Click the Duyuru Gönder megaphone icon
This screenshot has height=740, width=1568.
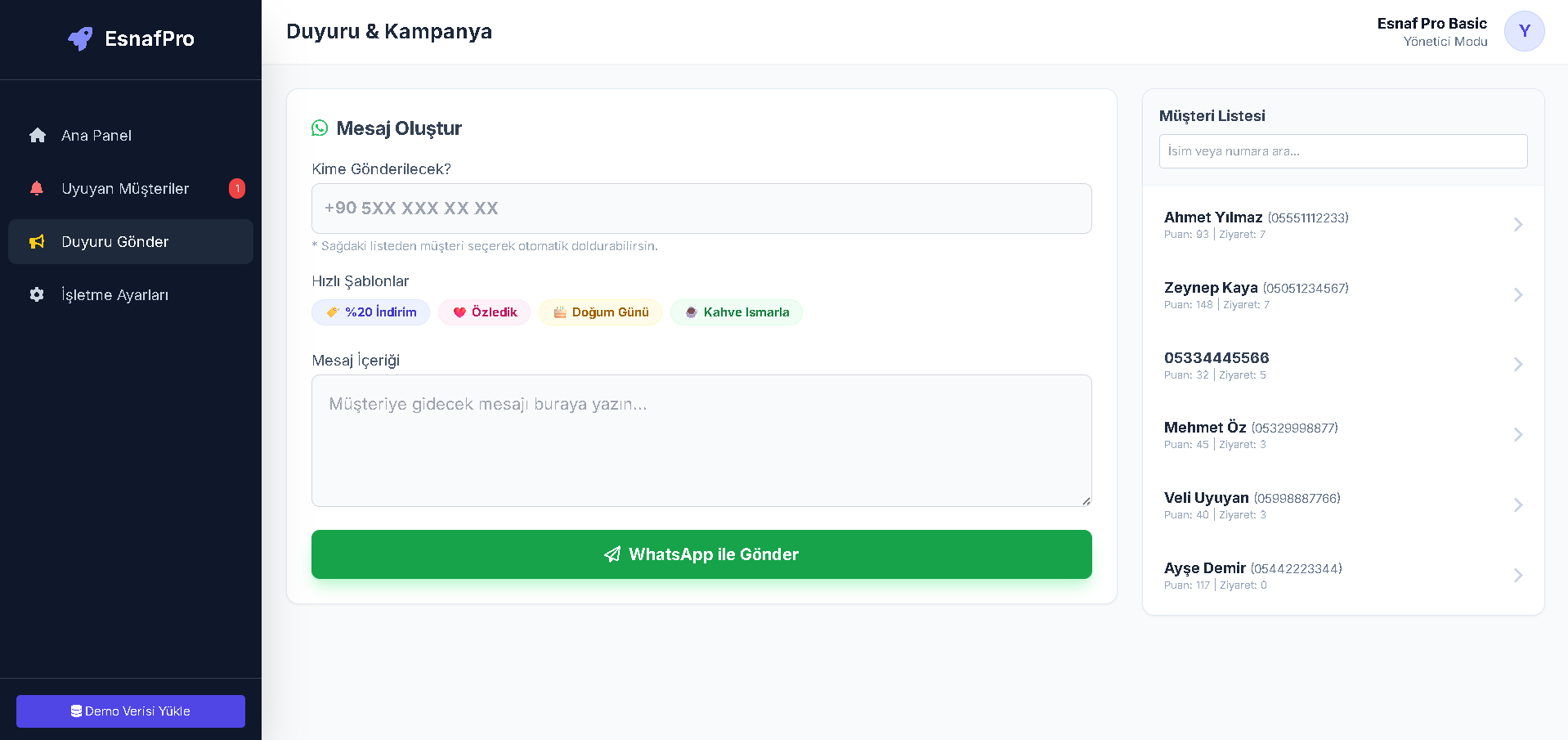(x=37, y=242)
